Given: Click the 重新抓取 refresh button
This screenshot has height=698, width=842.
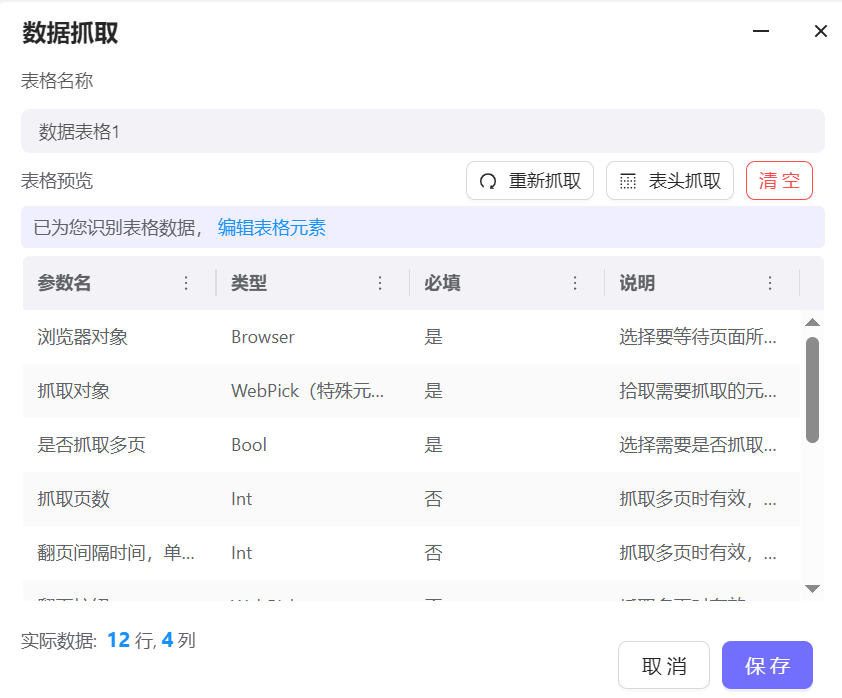Looking at the screenshot, I should (x=530, y=181).
